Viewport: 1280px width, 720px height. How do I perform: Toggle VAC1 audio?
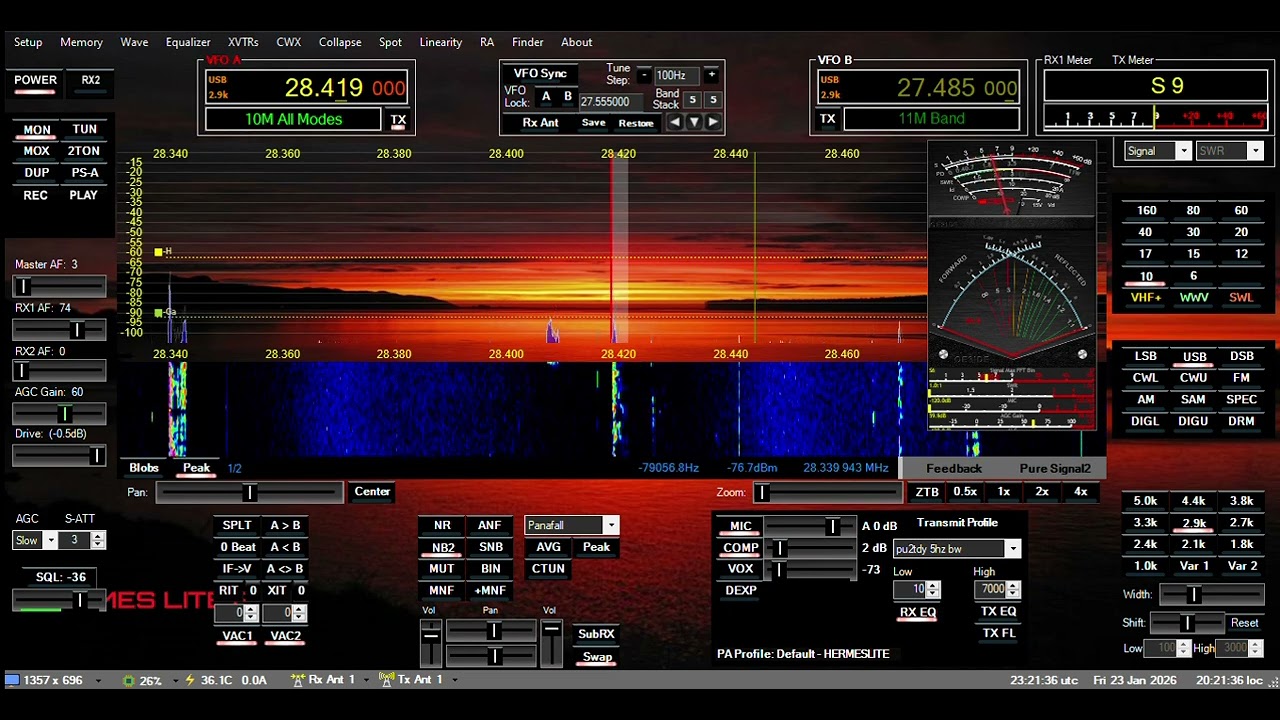point(237,636)
